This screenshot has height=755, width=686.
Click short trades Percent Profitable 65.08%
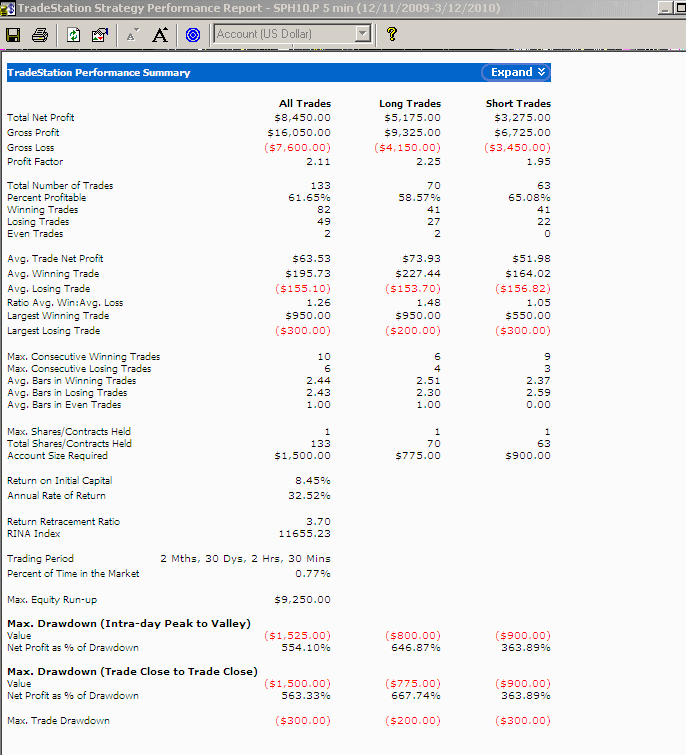tap(529, 198)
